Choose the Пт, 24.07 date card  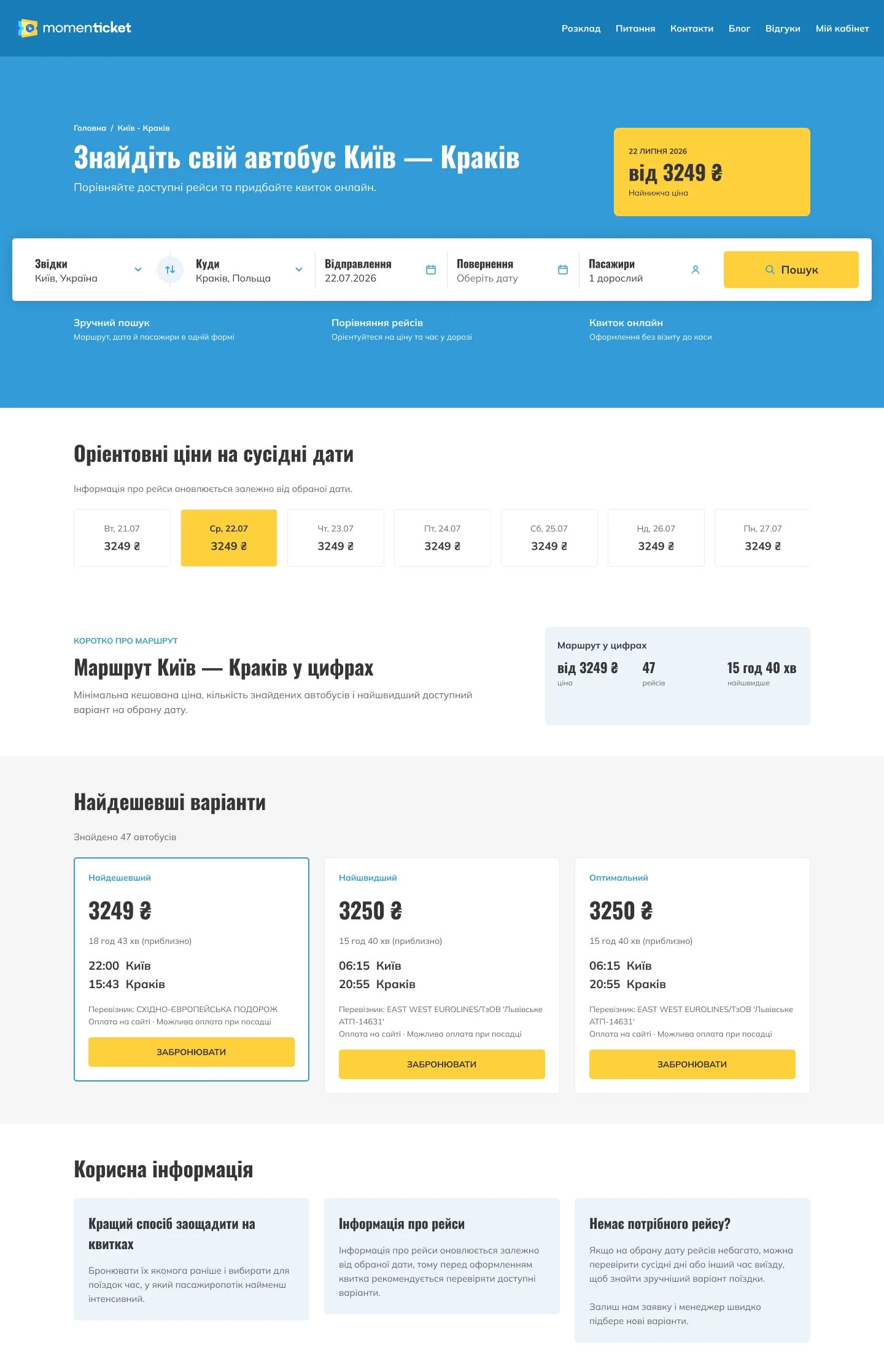(x=443, y=538)
